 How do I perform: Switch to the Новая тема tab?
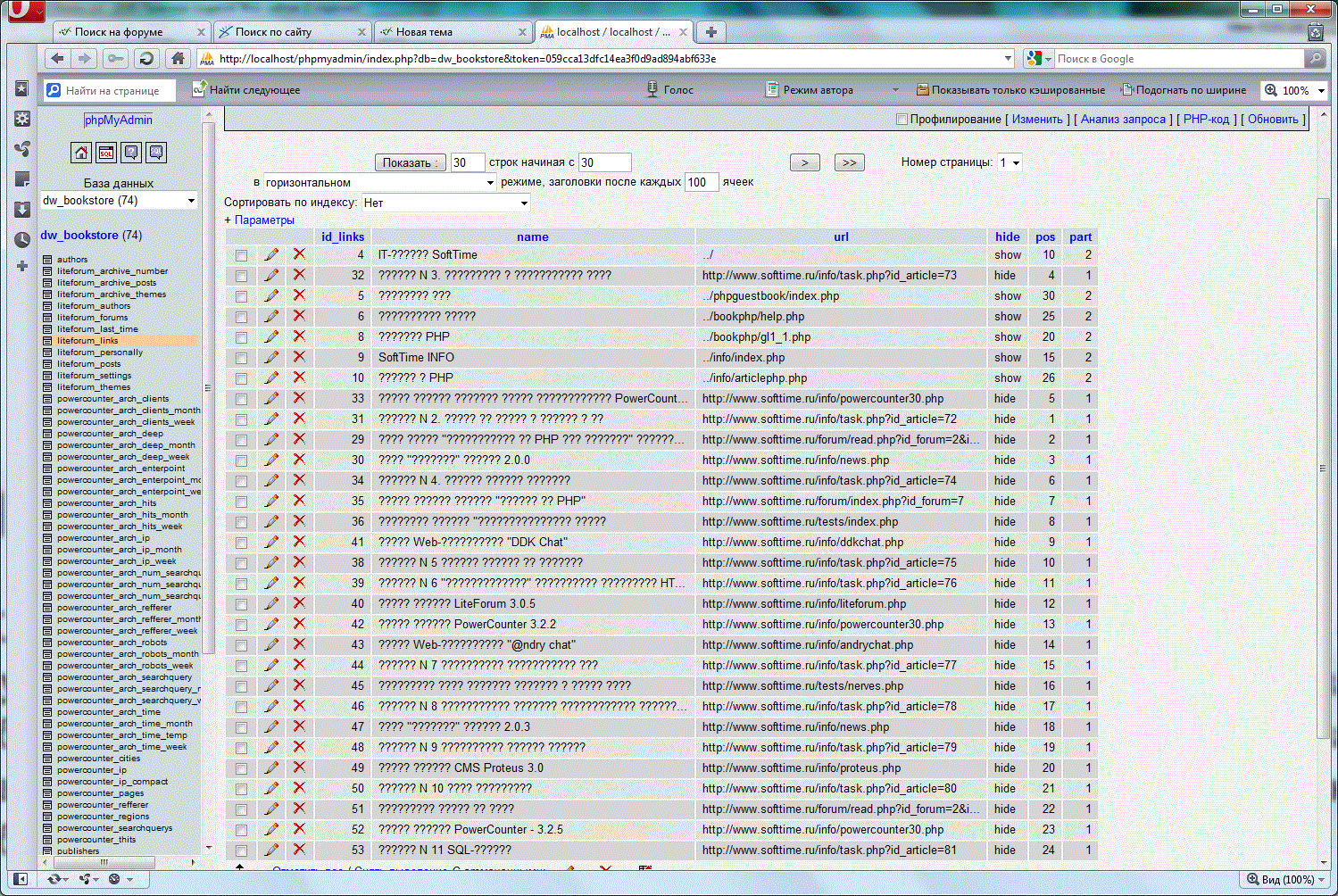pyautogui.click(x=453, y=32)
